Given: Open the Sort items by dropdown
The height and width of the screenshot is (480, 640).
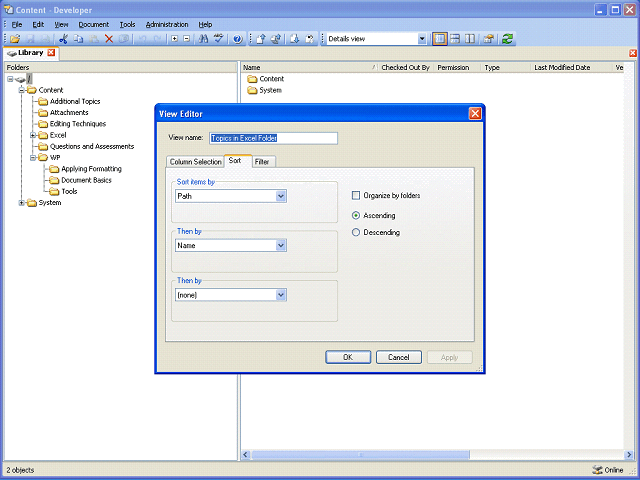Looking at the screenshot, I should coord(281,196).
